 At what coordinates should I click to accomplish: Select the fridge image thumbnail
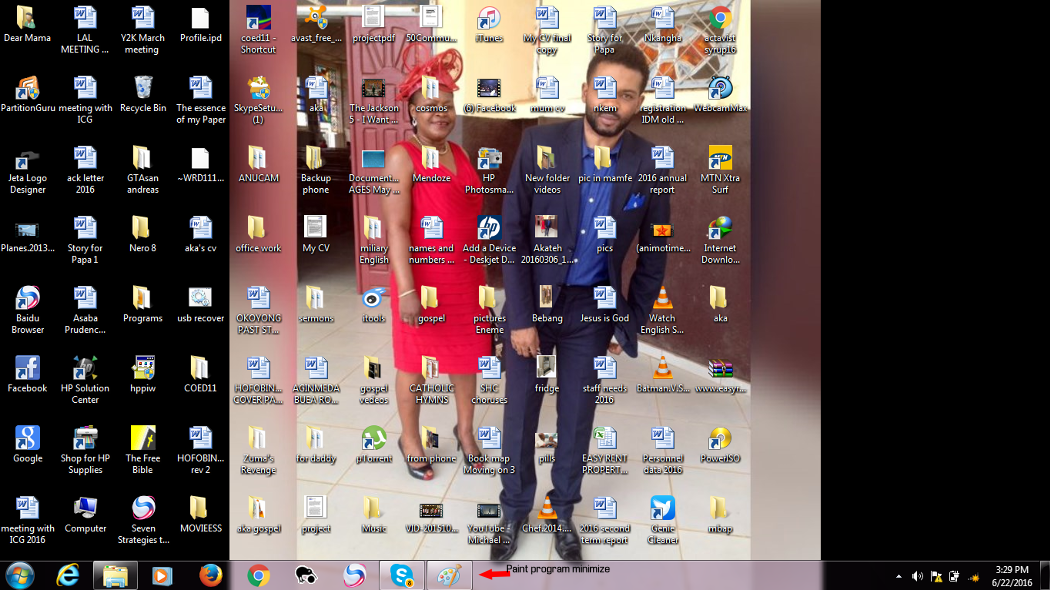click(x=547, y=374)
